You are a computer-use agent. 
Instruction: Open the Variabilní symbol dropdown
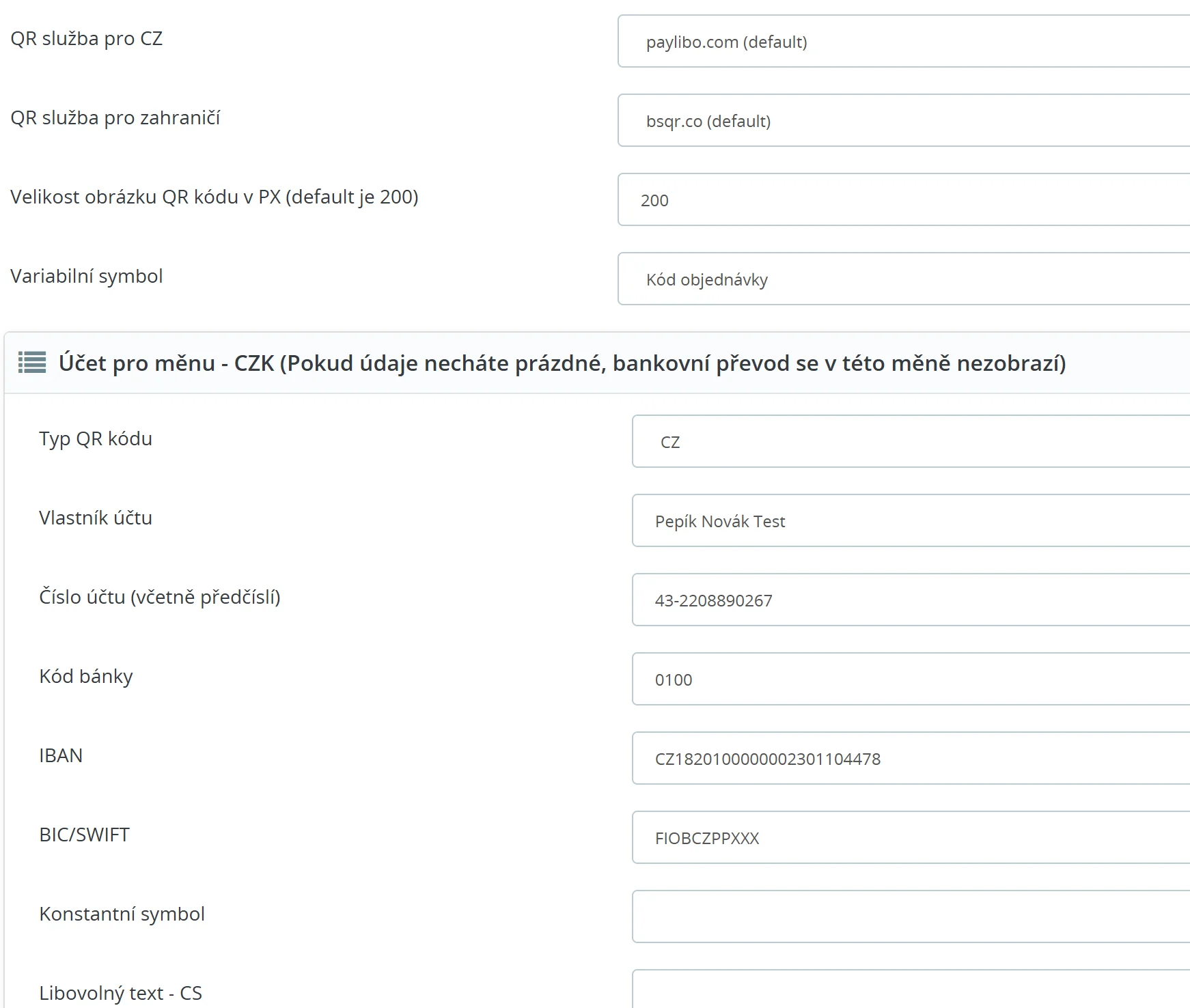tap(903, 279)
